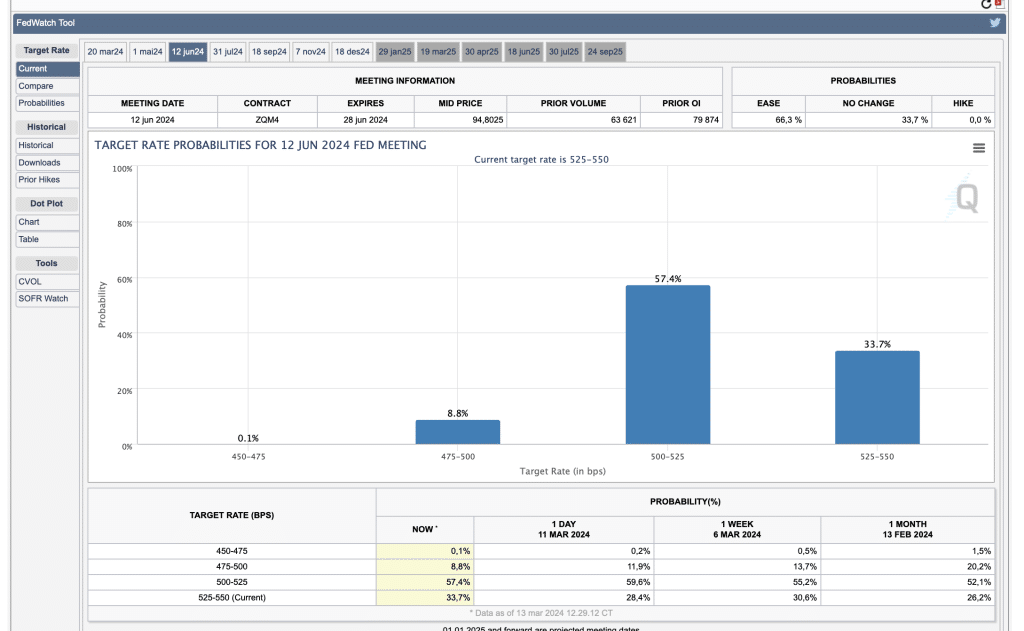Open the Downloads sidebar item
This screenshot has width=1024, height=631.
(48, 163)
